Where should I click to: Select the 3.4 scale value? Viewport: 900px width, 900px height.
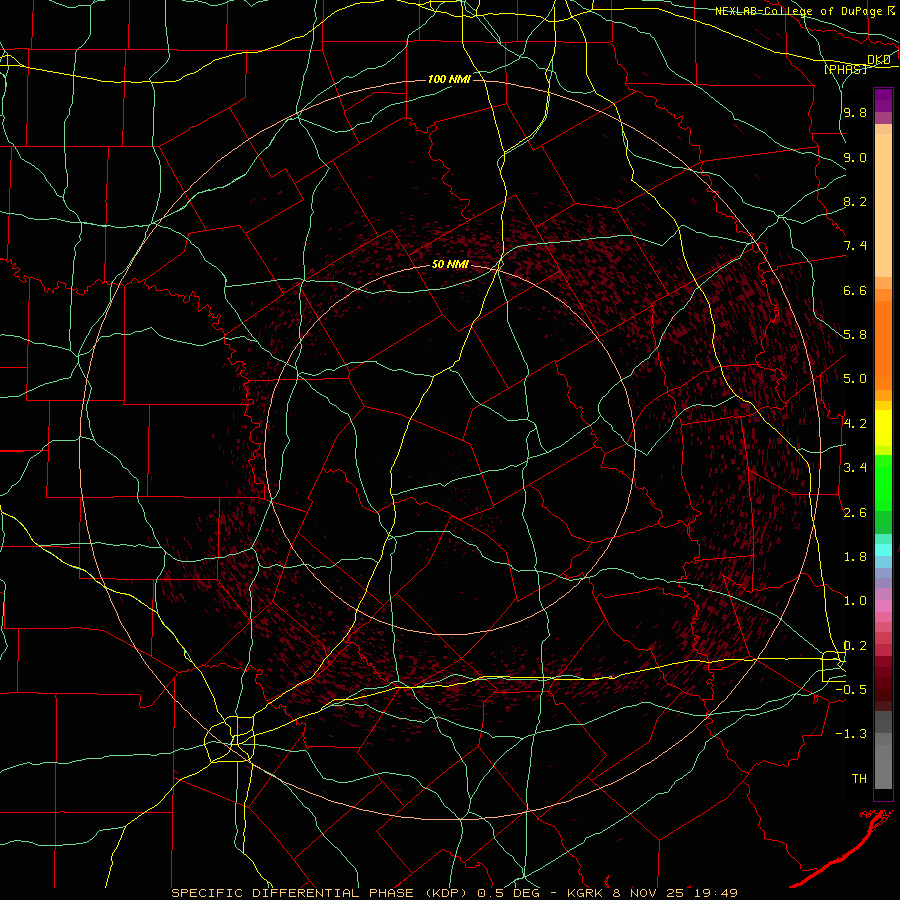[855, 468]
